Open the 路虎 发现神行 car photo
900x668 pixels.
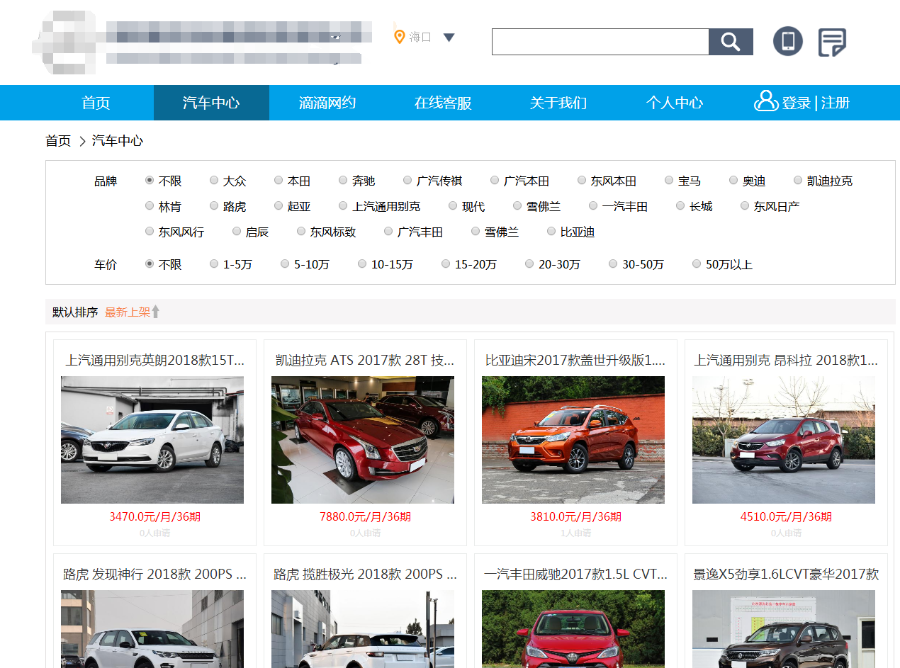tap(152, 629)
